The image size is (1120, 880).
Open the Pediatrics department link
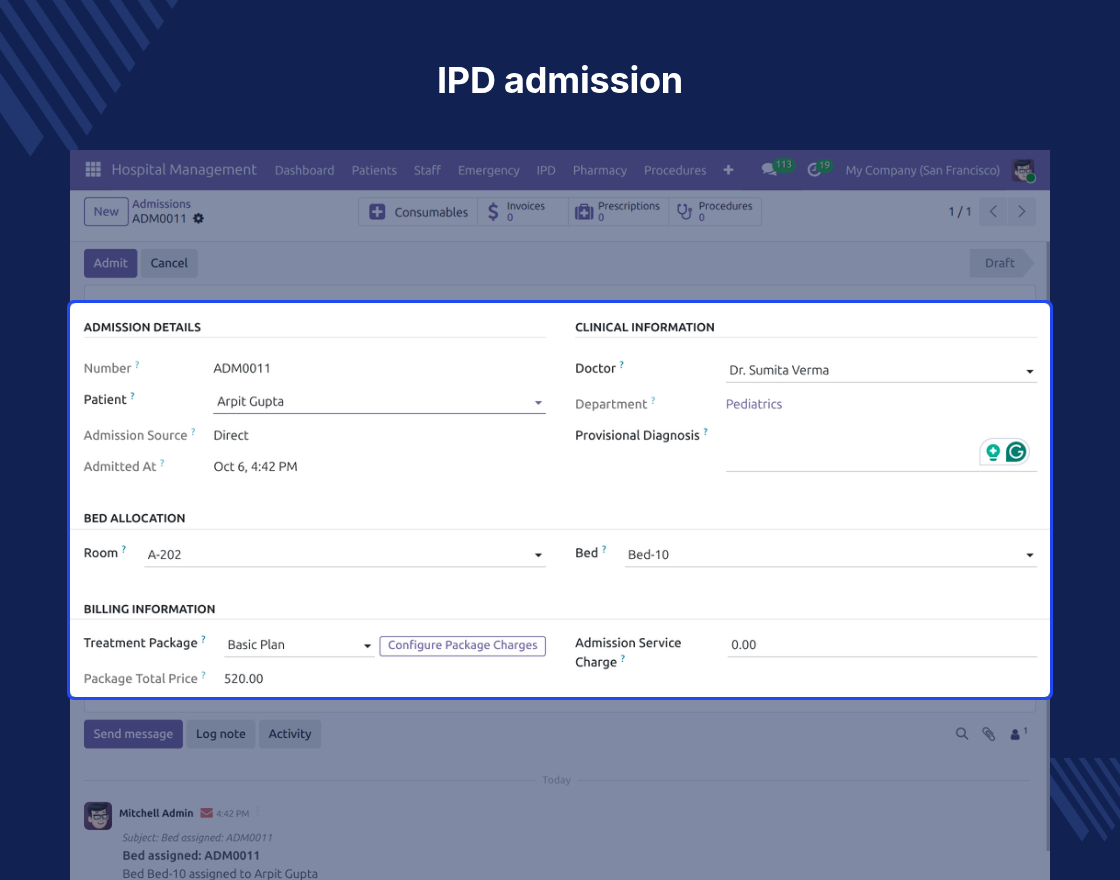tap(754, 404)
